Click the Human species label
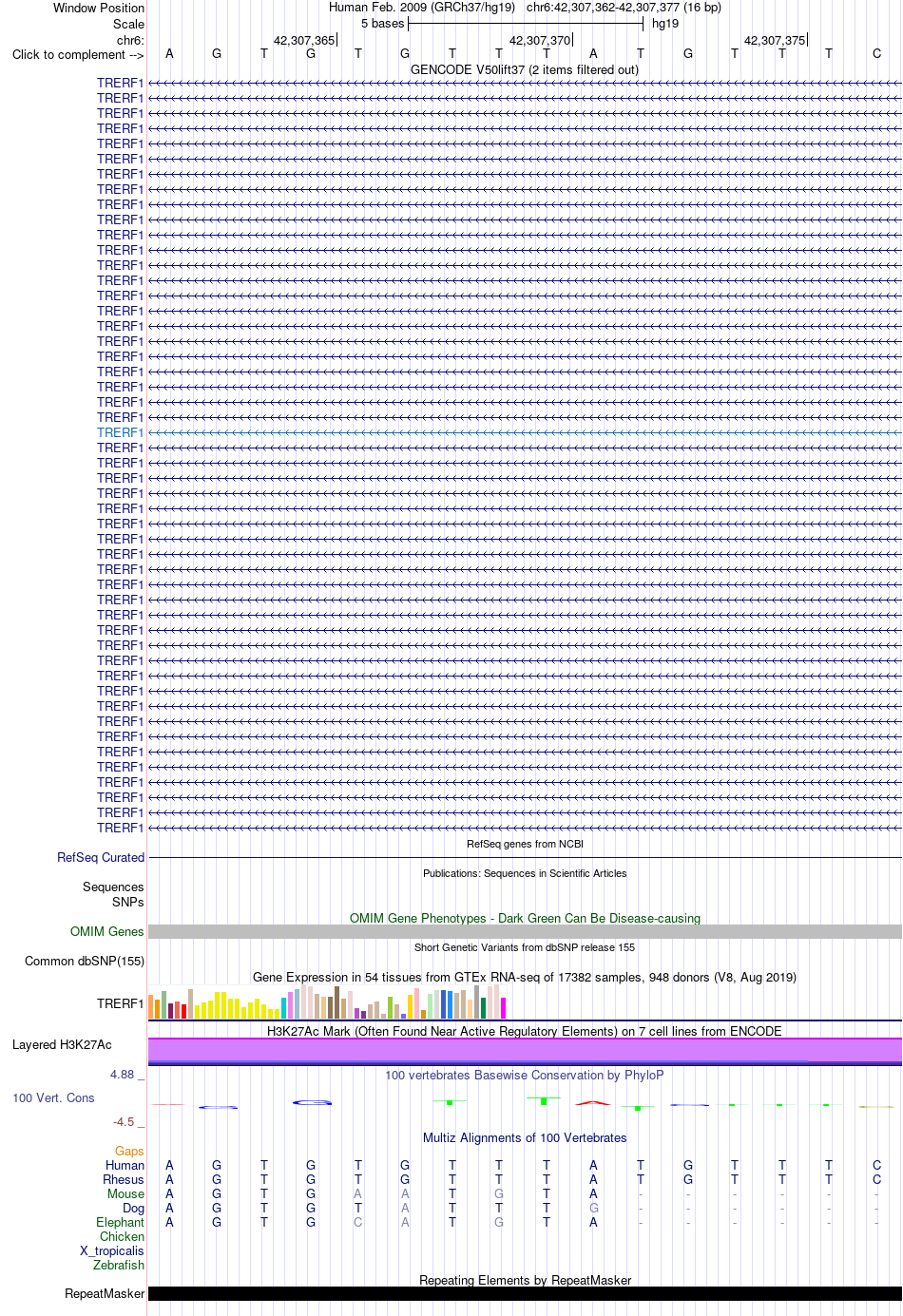The width and height of the screenshot is (903, 1316). 125,1165
